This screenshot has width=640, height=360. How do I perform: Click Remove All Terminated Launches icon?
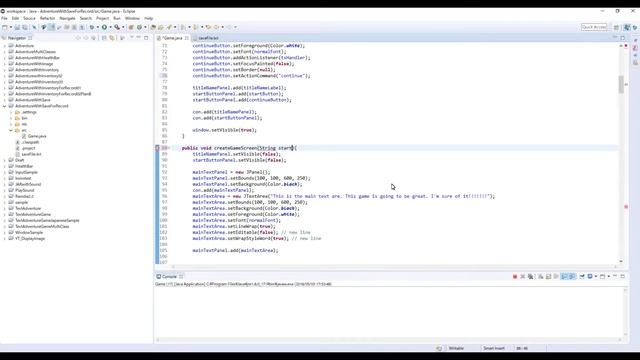pyautogui.click(x=531, y=276)
